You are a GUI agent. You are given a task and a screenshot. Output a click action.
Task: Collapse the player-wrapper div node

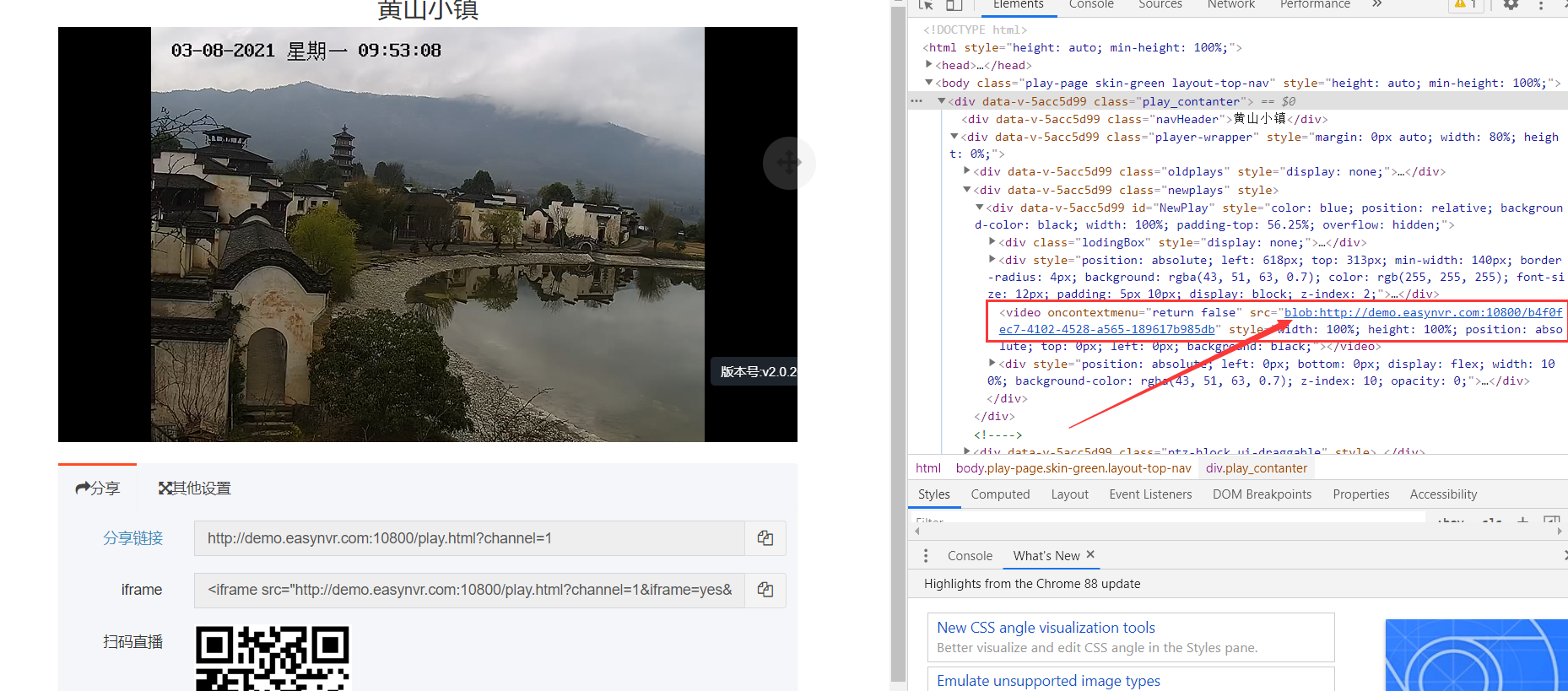954,136
